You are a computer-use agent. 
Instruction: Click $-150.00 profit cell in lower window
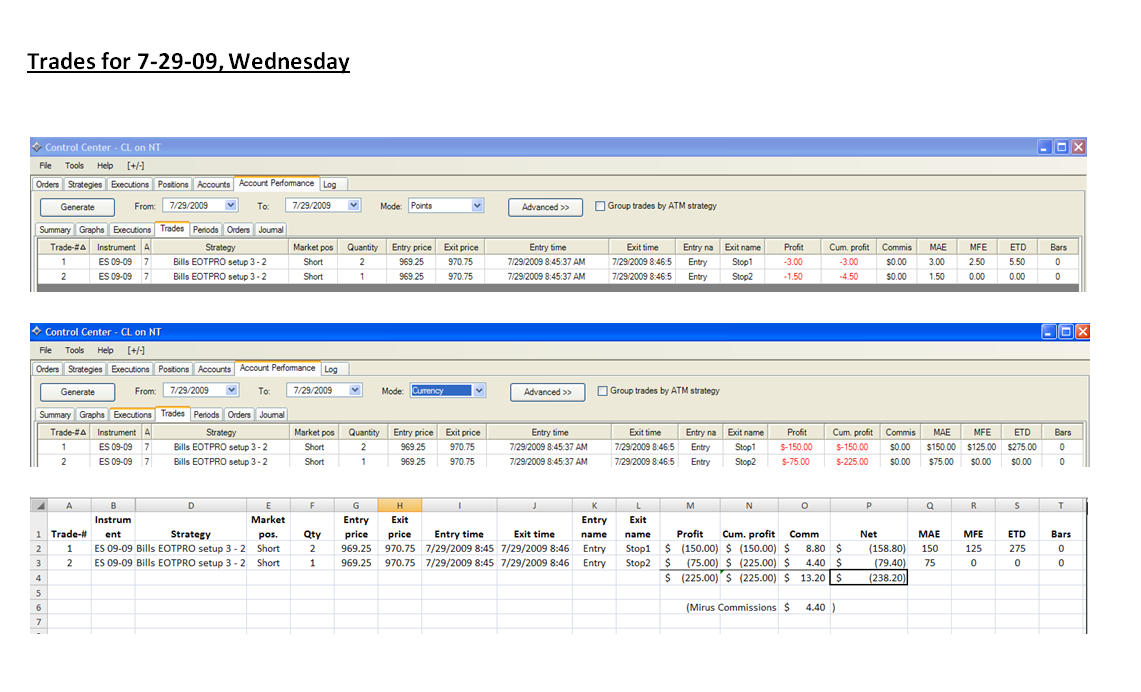click(796, 448)
